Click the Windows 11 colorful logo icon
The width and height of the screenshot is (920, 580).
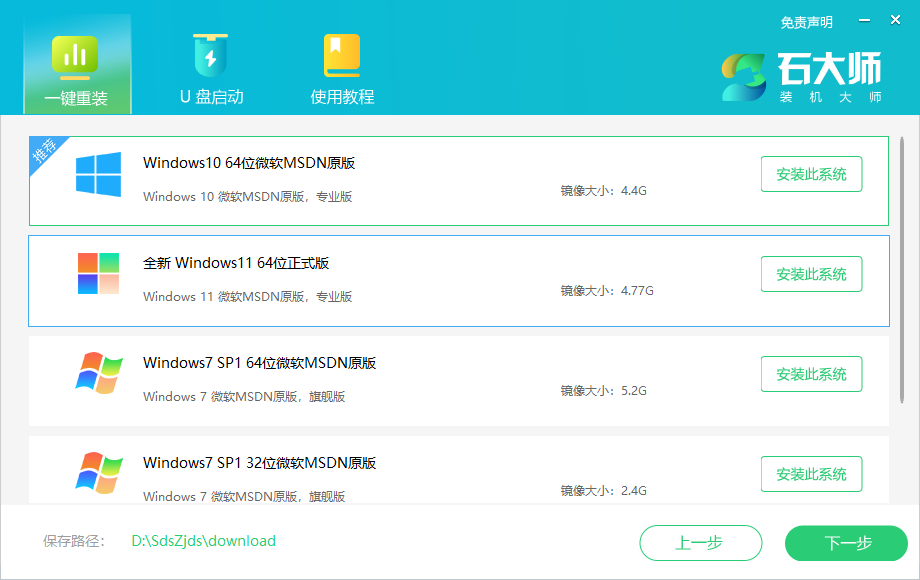(99, 273)
